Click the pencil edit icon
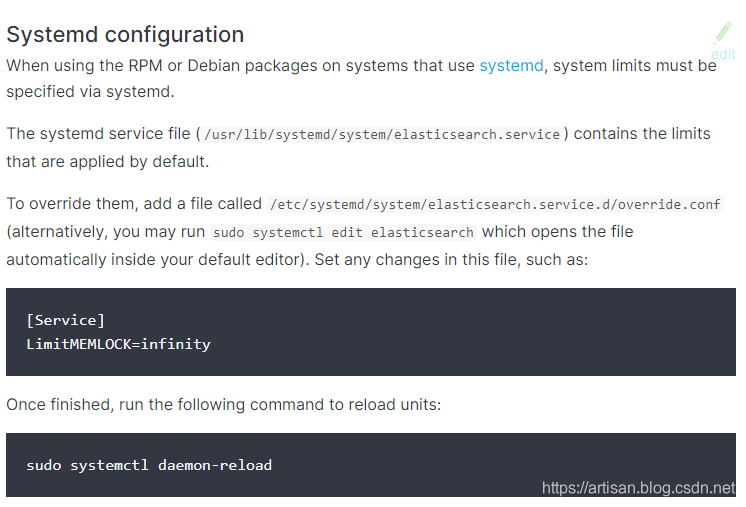 [x=724, y=32]
